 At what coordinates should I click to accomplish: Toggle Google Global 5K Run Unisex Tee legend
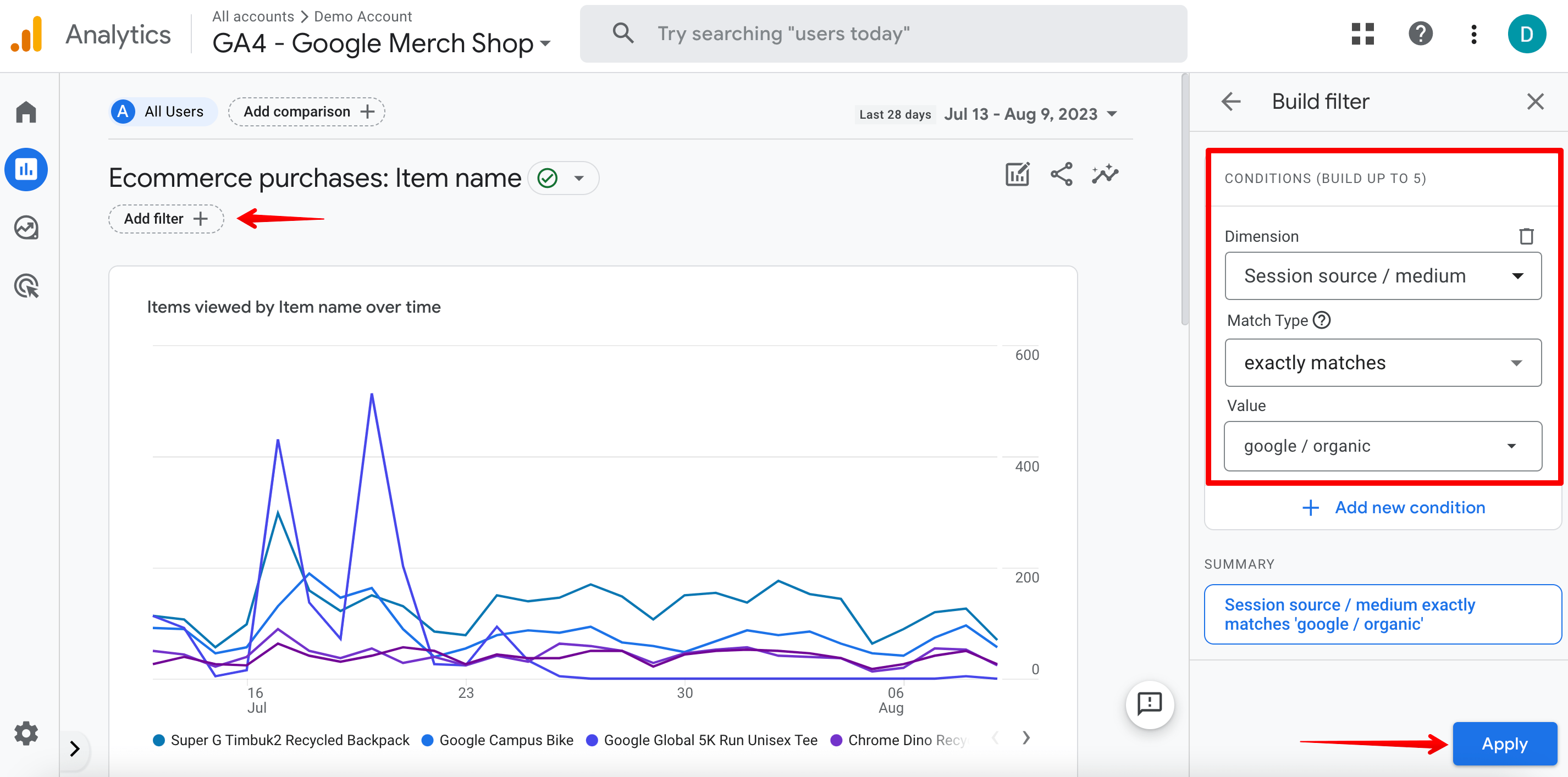point(702,740)
